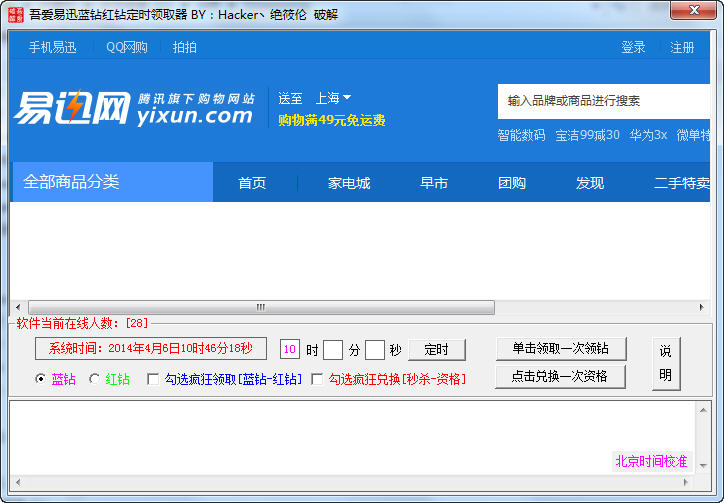Select the 红钻 radio button
The image size is (724, 503).
click(94, 379)
